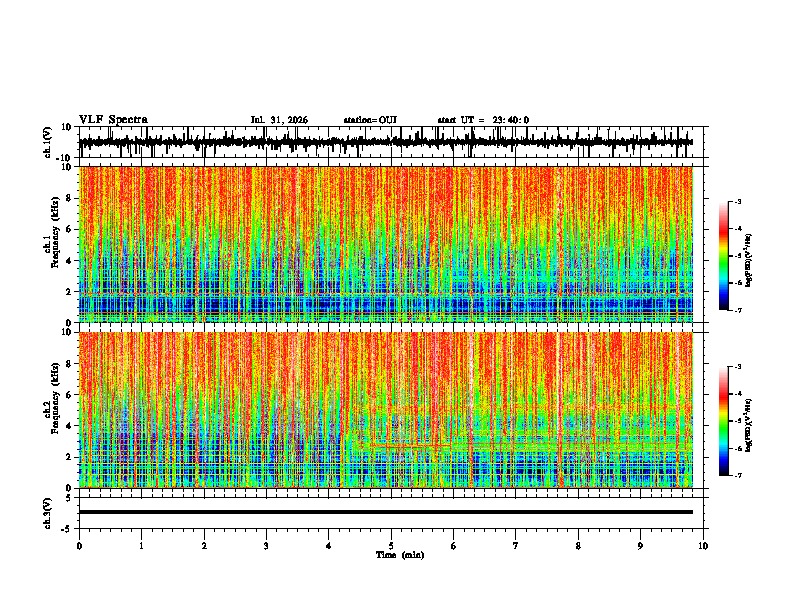792x612 pixels.
Task: Click the '-7' label on ch.1 color bar
Action: [x=737, y=310]
